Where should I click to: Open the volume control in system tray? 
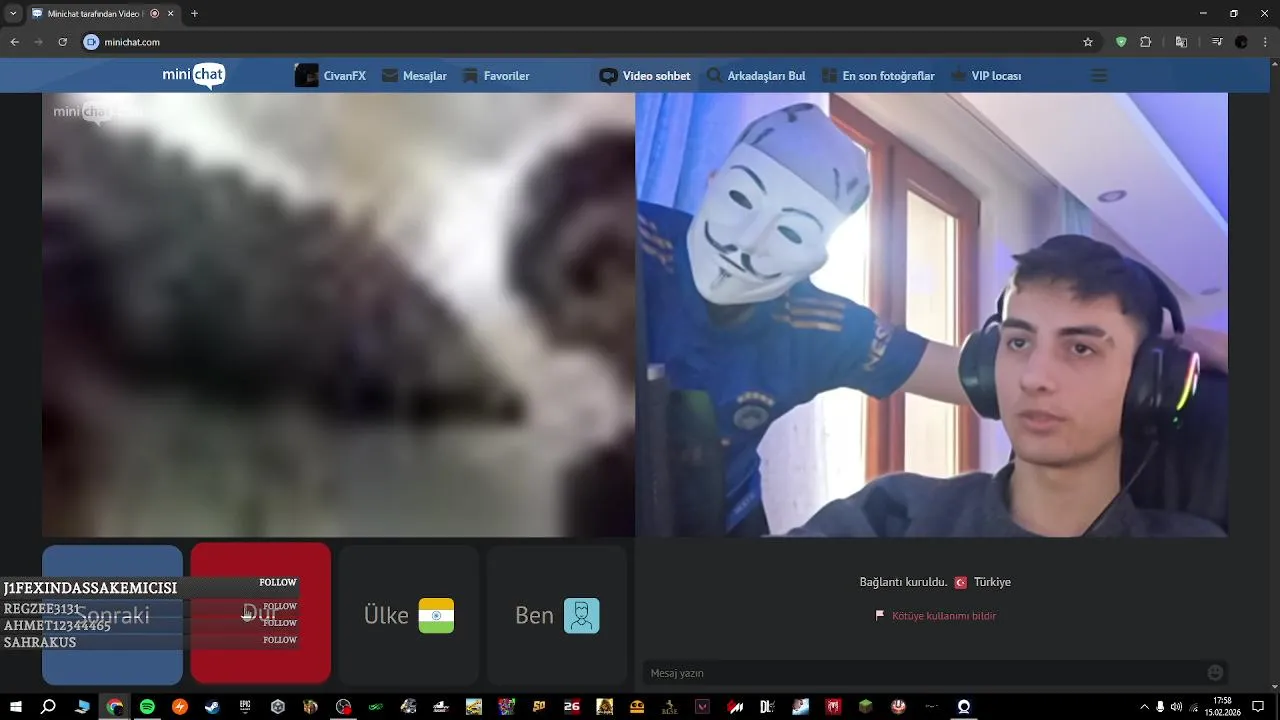click(1176, 707)
